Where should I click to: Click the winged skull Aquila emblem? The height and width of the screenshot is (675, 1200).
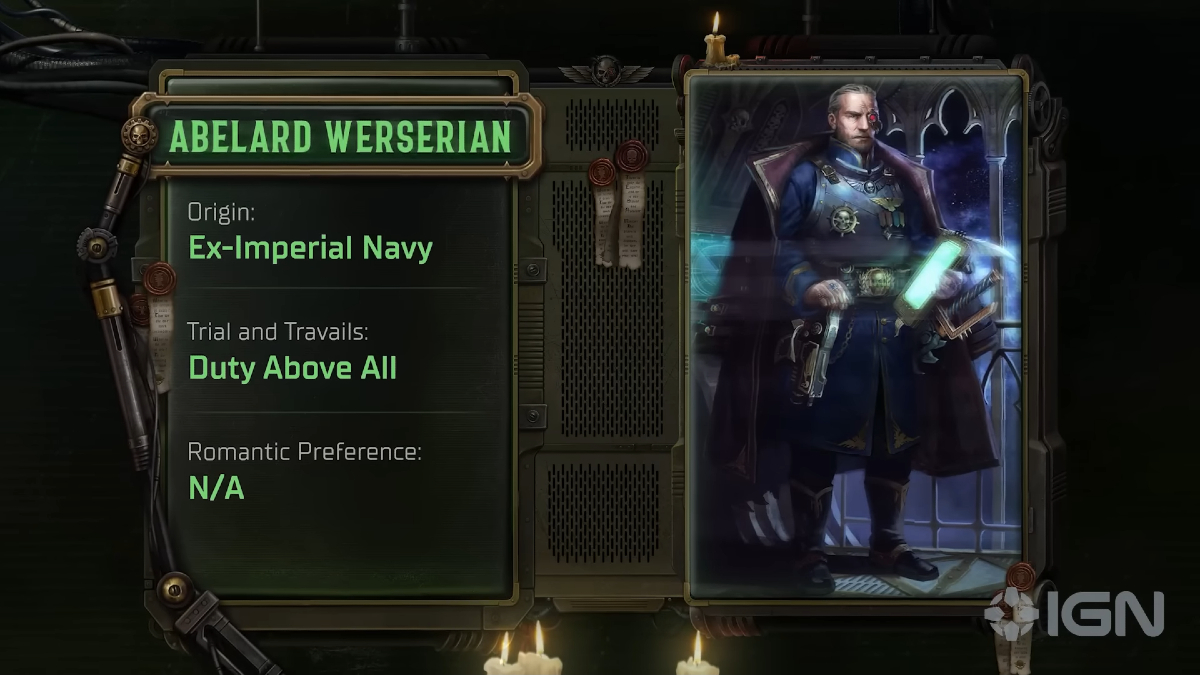(x=606, y=72)
